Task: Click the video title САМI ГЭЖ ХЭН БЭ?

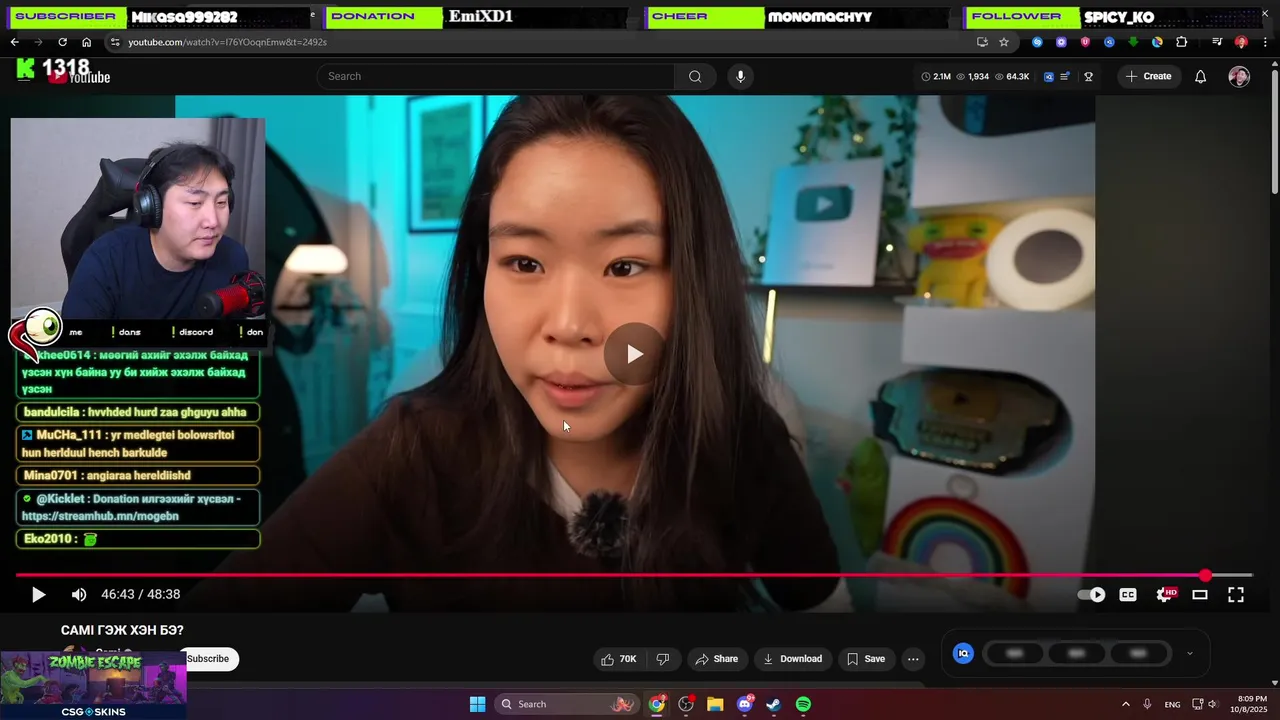Action: click(122, 630)
